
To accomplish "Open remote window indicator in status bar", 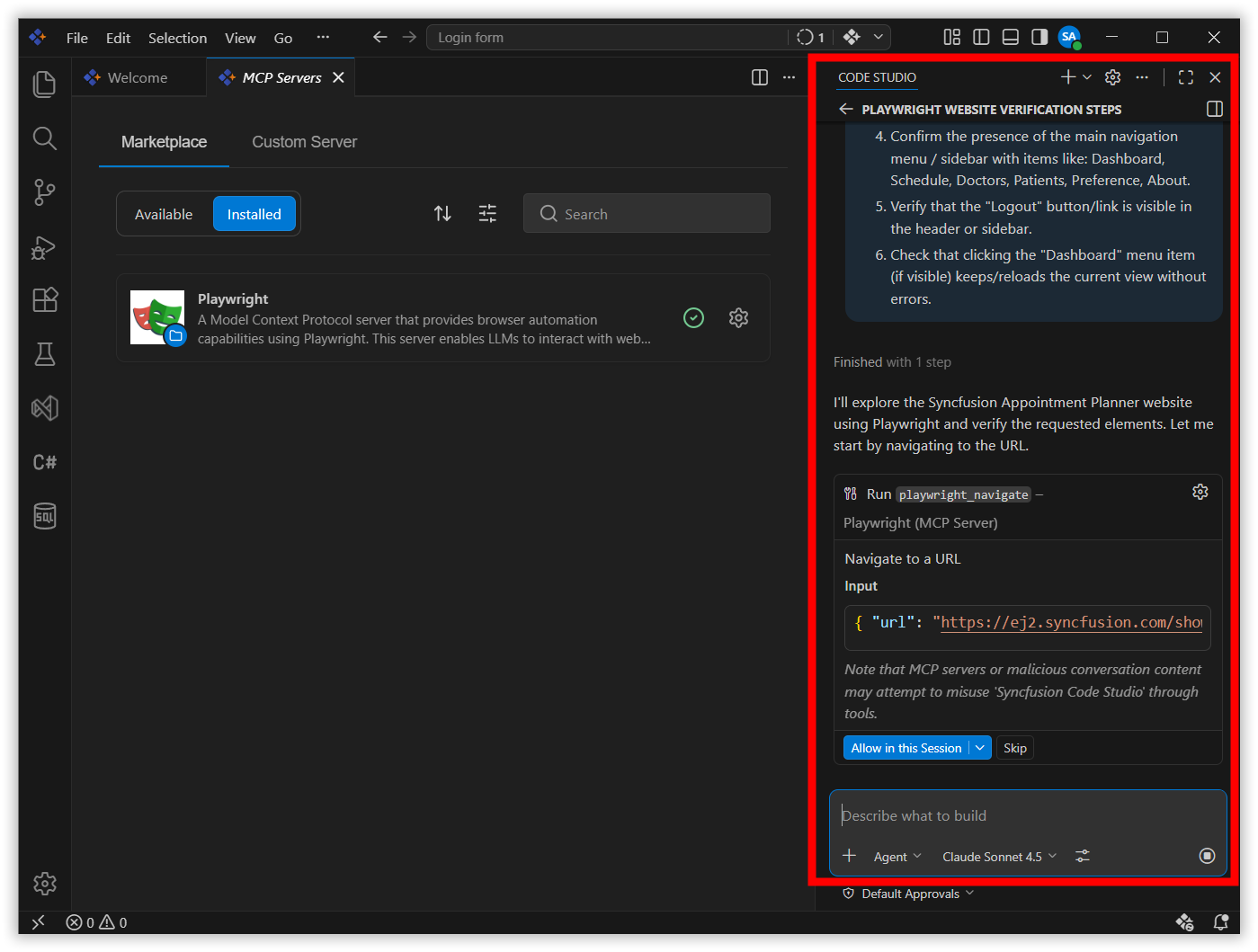I will [x=38, y=922].
